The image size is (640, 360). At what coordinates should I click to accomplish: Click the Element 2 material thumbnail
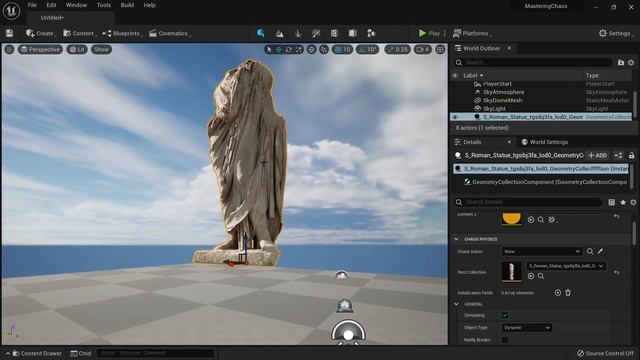click(511, 219)
